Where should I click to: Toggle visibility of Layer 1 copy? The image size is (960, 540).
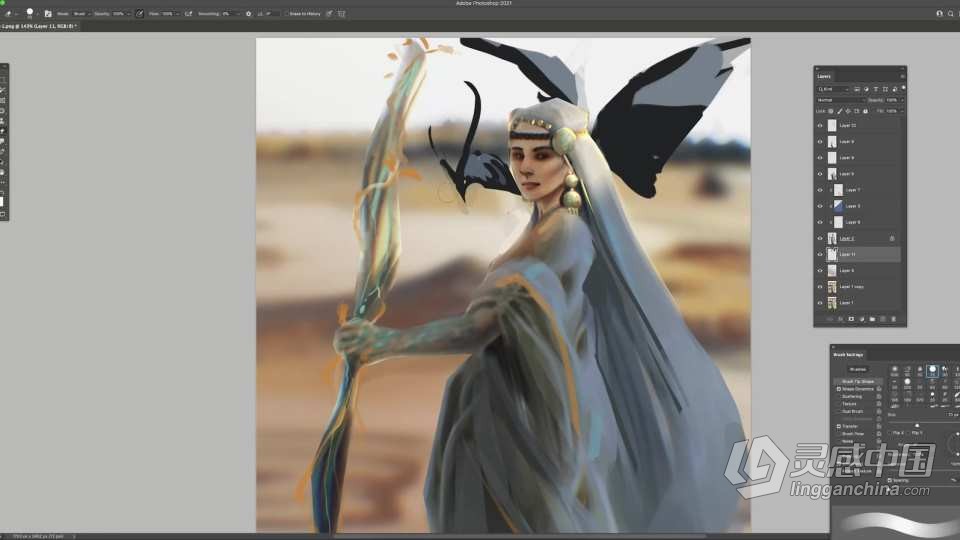(820, 287)
